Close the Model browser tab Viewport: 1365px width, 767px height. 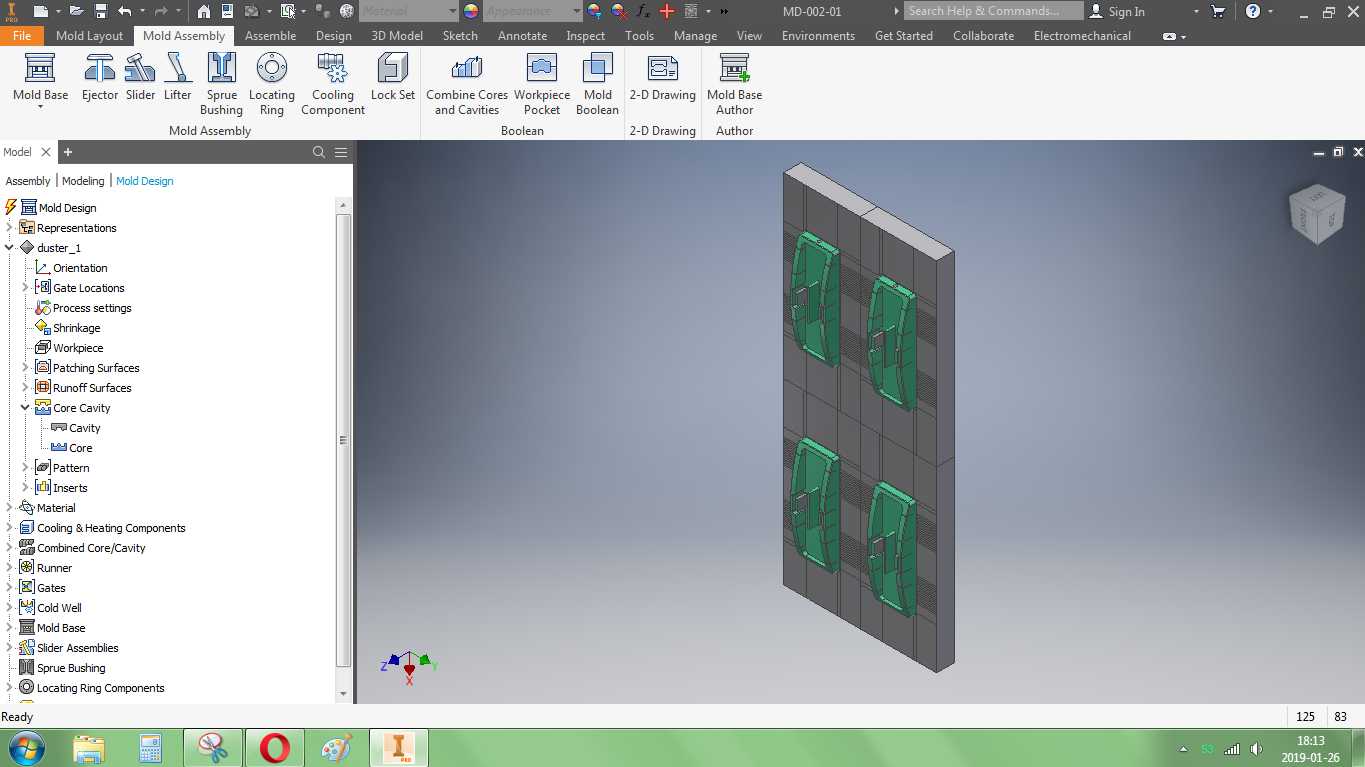click(45, 152)
